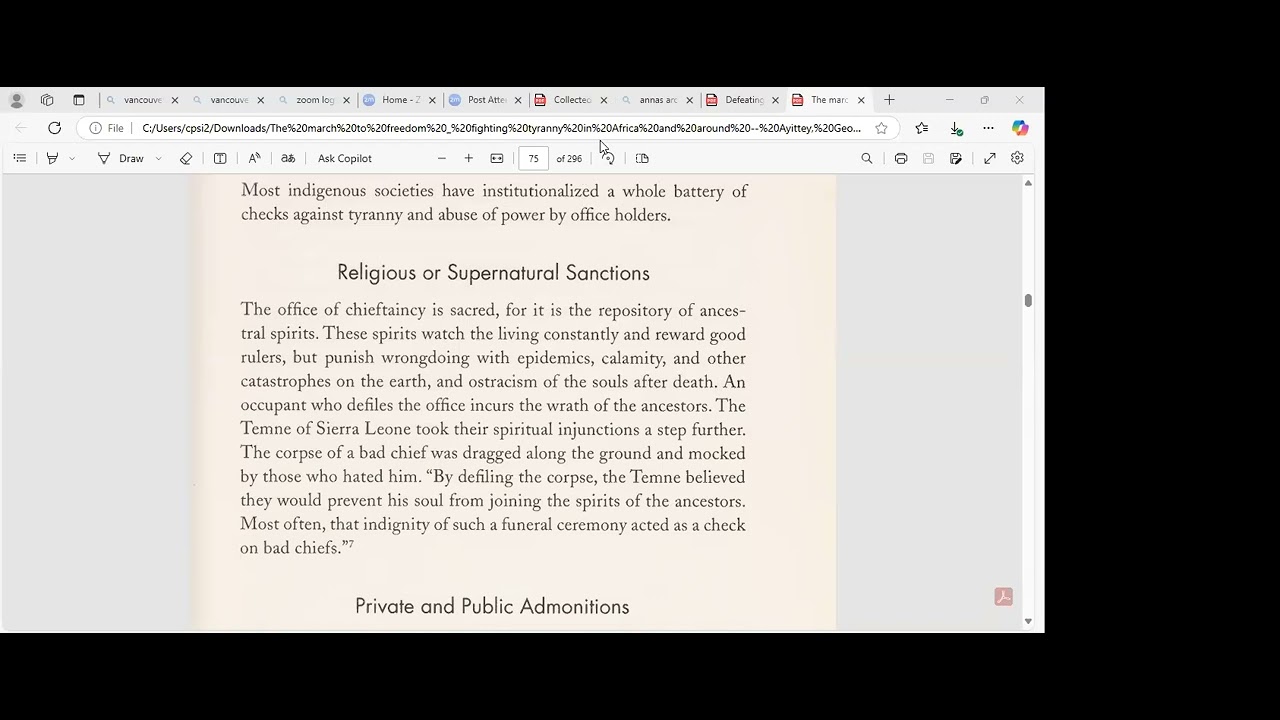Image resolution: width=1280 pixels, height=720 pixels.
Task: Expand the Draw pen options
Action: 158,158
